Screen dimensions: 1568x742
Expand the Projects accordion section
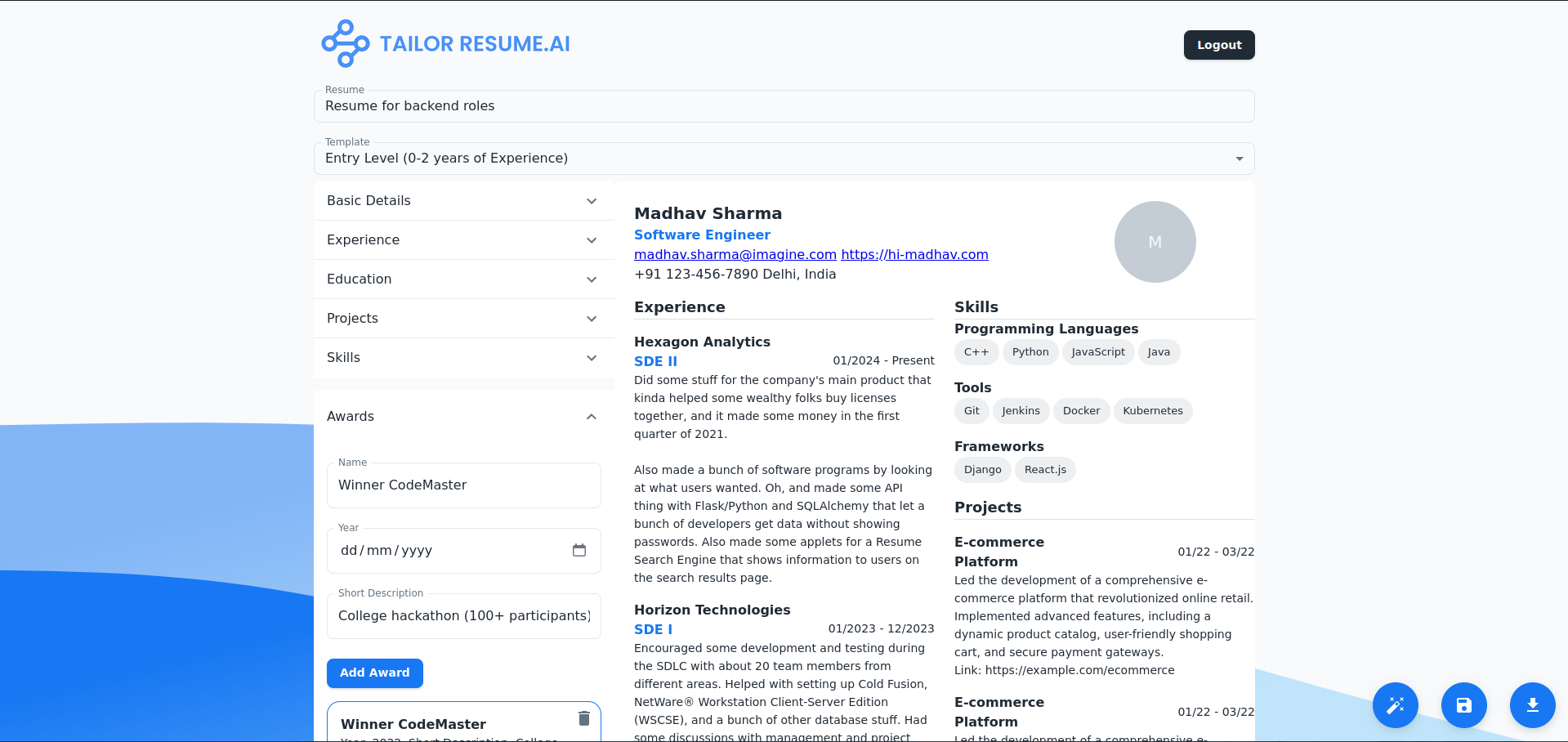pyautogui.click(x=463, y=319)
